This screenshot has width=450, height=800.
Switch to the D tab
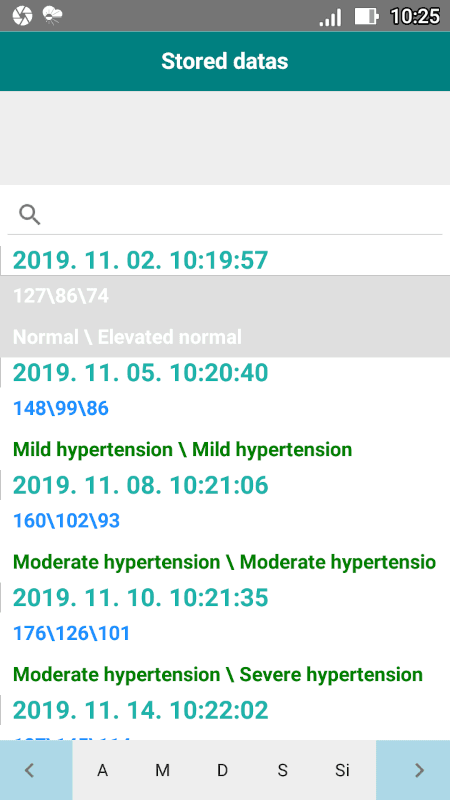pos(222,770)
